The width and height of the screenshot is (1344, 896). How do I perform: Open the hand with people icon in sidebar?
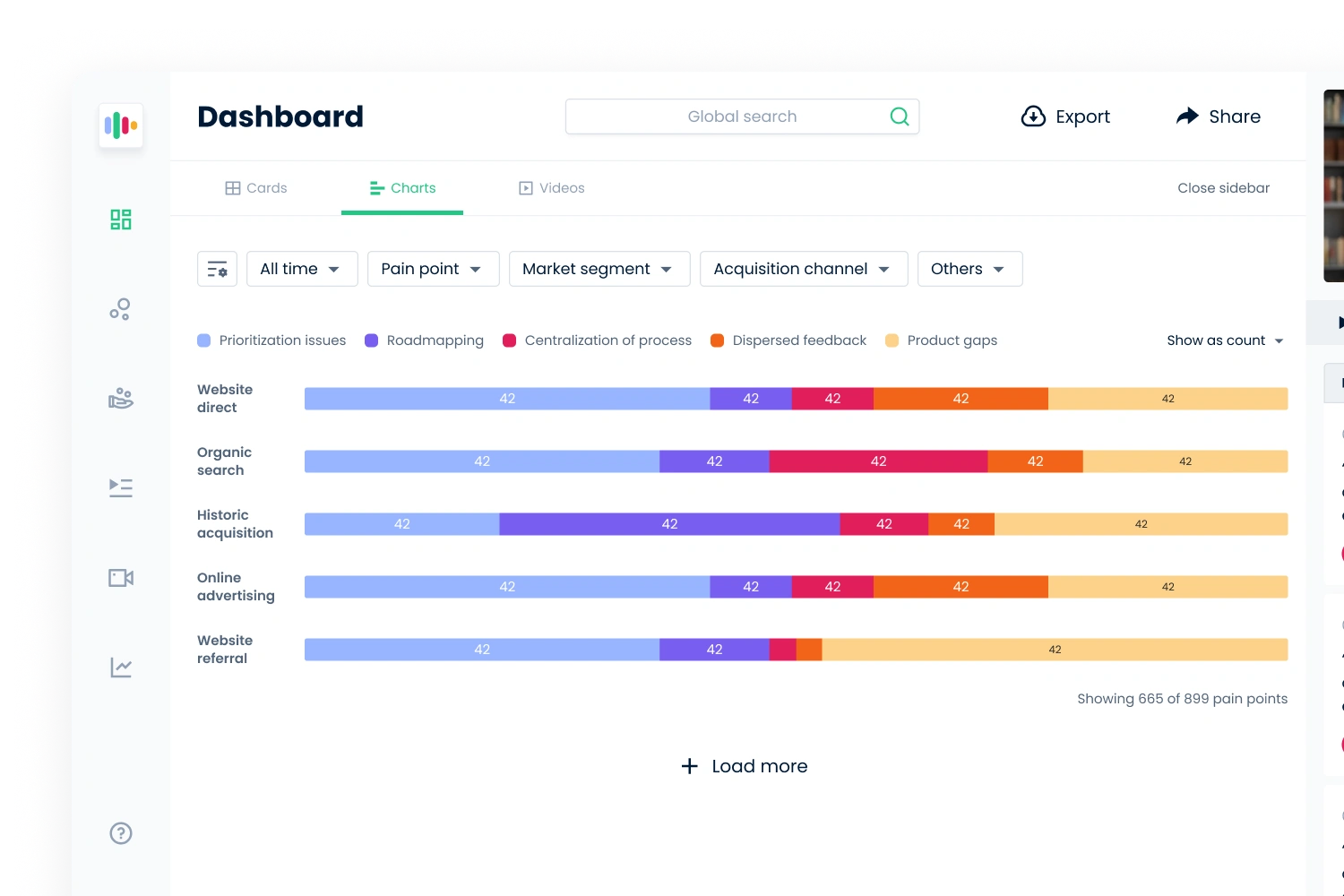coord(121,399)
